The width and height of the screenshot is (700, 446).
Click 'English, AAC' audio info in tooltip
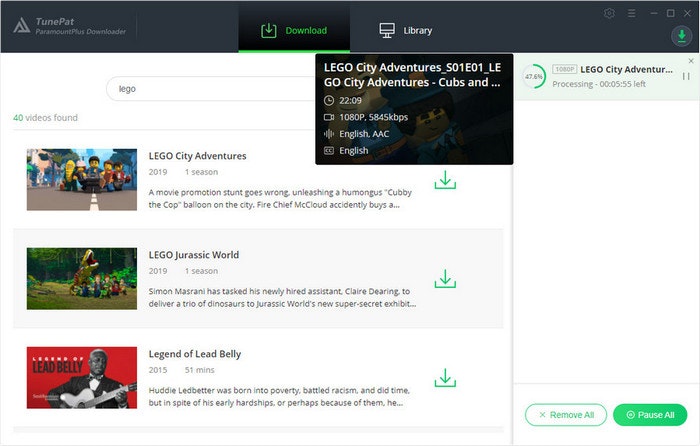coord(364,134)
